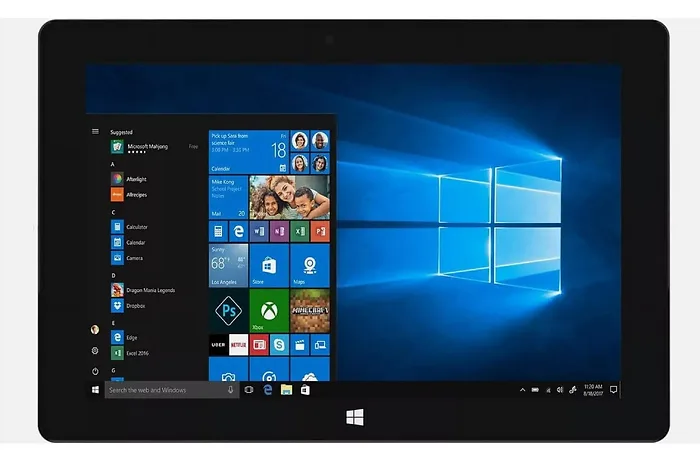700x452 pixels.
Task: Open the Photoshop Express tile
Action: (227, 312)
